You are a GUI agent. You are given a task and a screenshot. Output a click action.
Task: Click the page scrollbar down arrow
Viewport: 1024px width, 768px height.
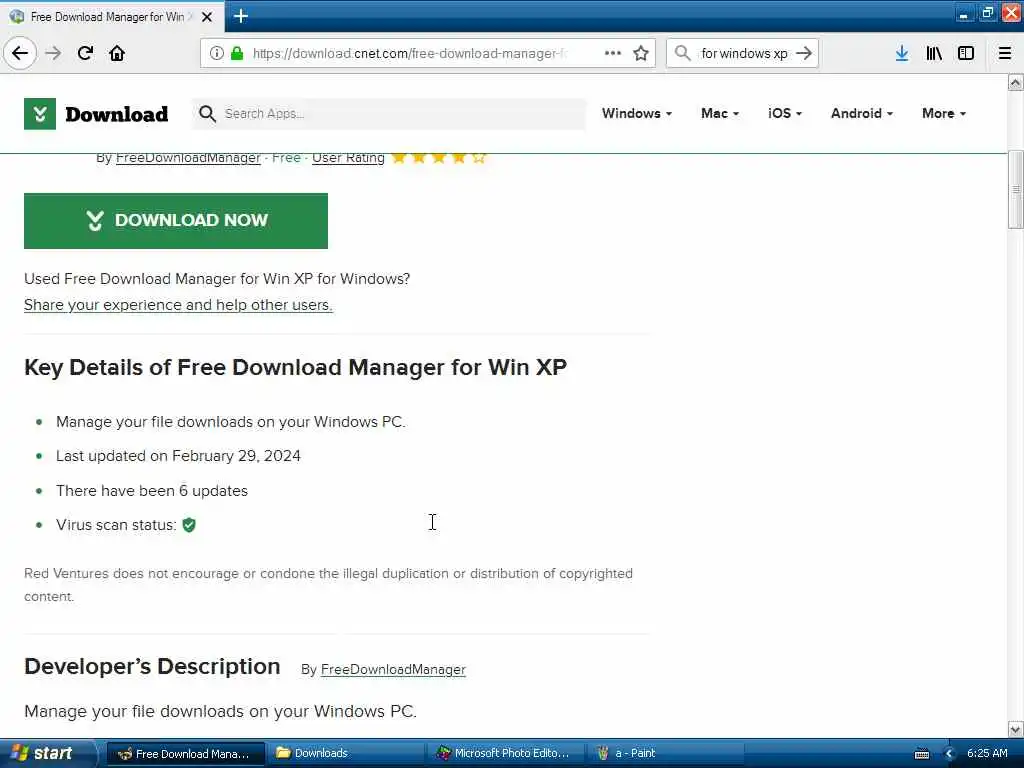pos(1015,729)
